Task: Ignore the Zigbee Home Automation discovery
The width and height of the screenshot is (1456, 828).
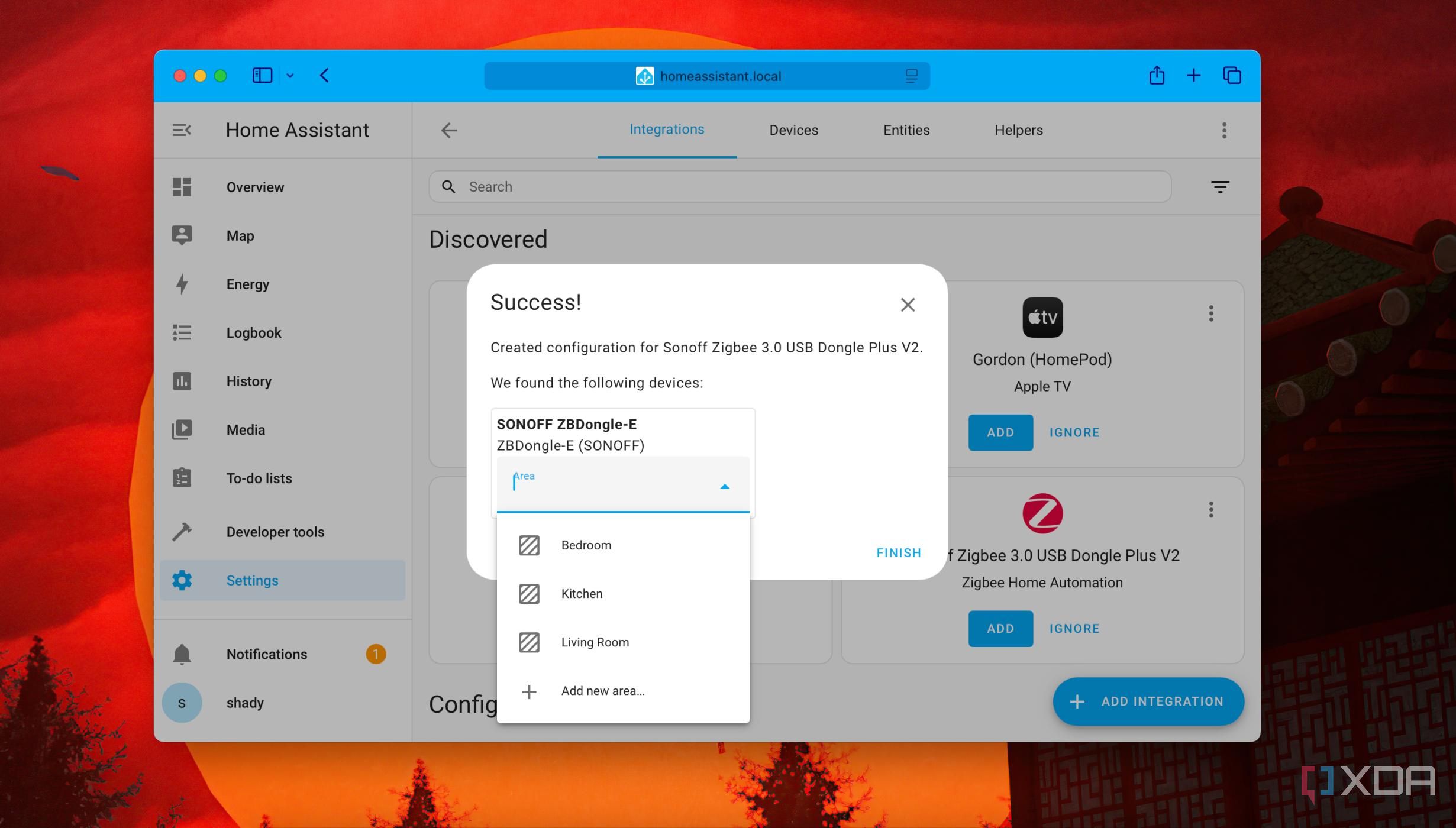Action: coord(1074,629)
